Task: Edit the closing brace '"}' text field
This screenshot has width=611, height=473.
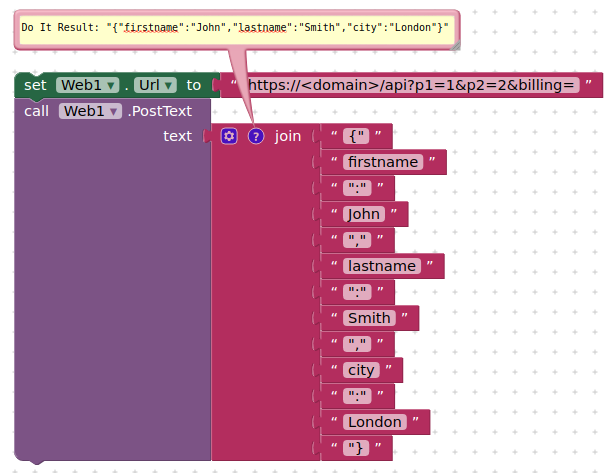Action: click(356, 448)
